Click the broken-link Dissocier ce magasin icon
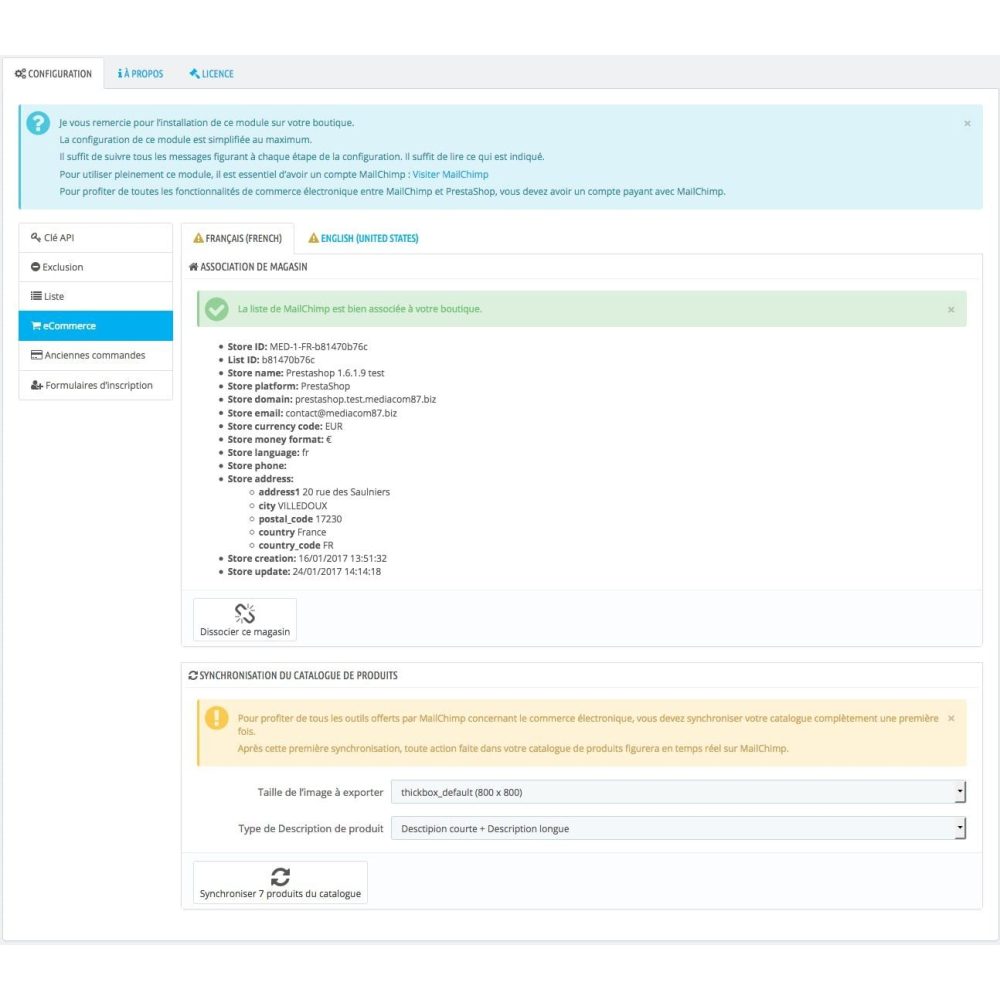 [245, 613]
